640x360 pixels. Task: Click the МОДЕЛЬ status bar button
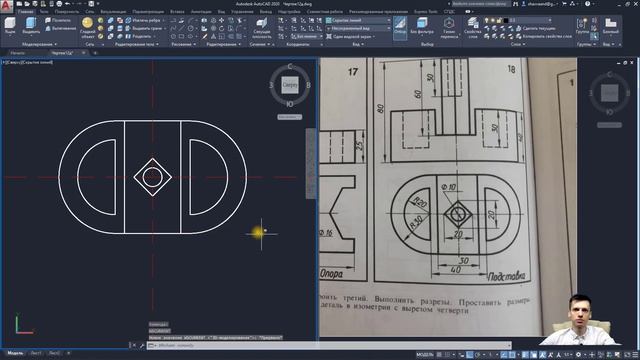(x=424, y=355)
